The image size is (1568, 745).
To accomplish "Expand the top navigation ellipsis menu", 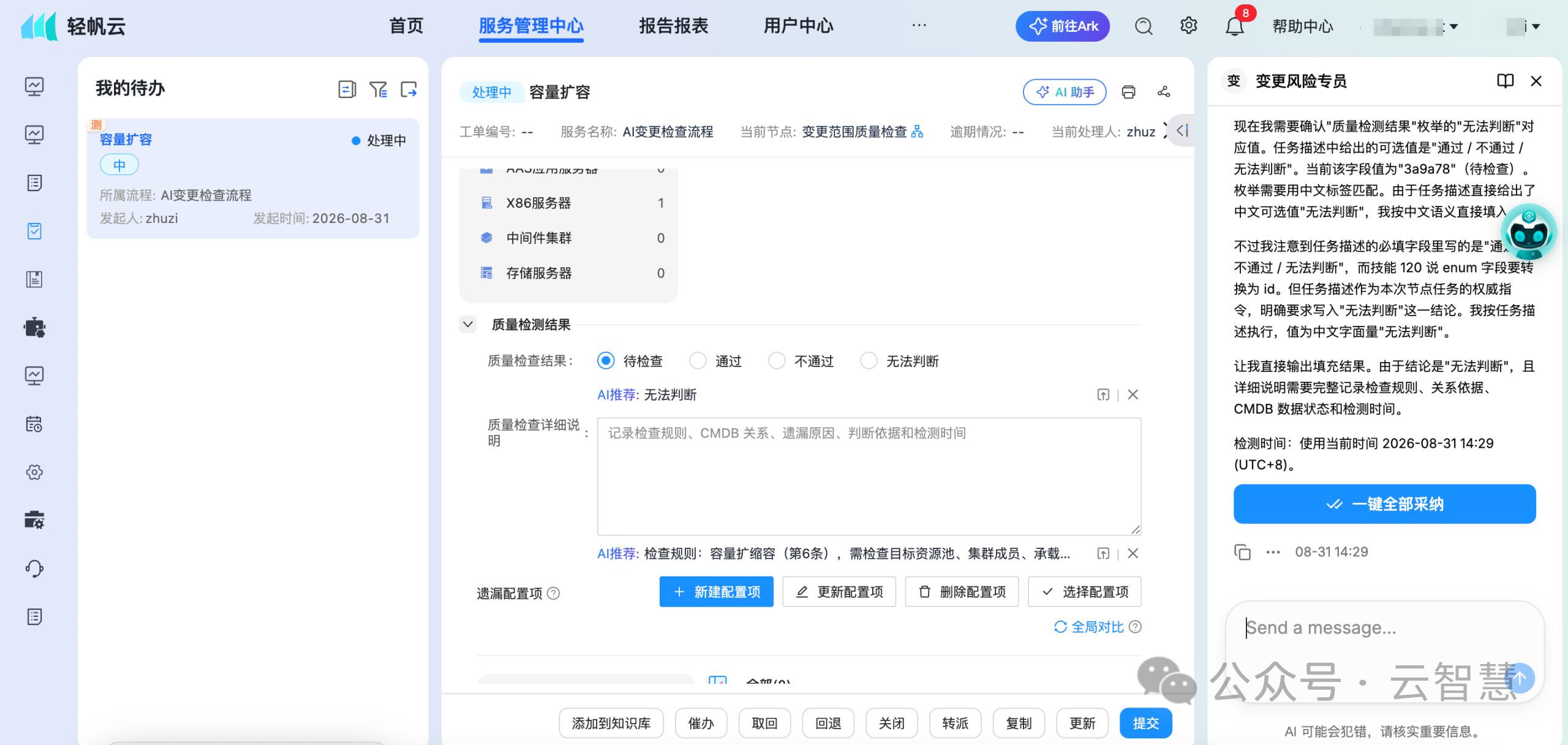I will 919,26.
